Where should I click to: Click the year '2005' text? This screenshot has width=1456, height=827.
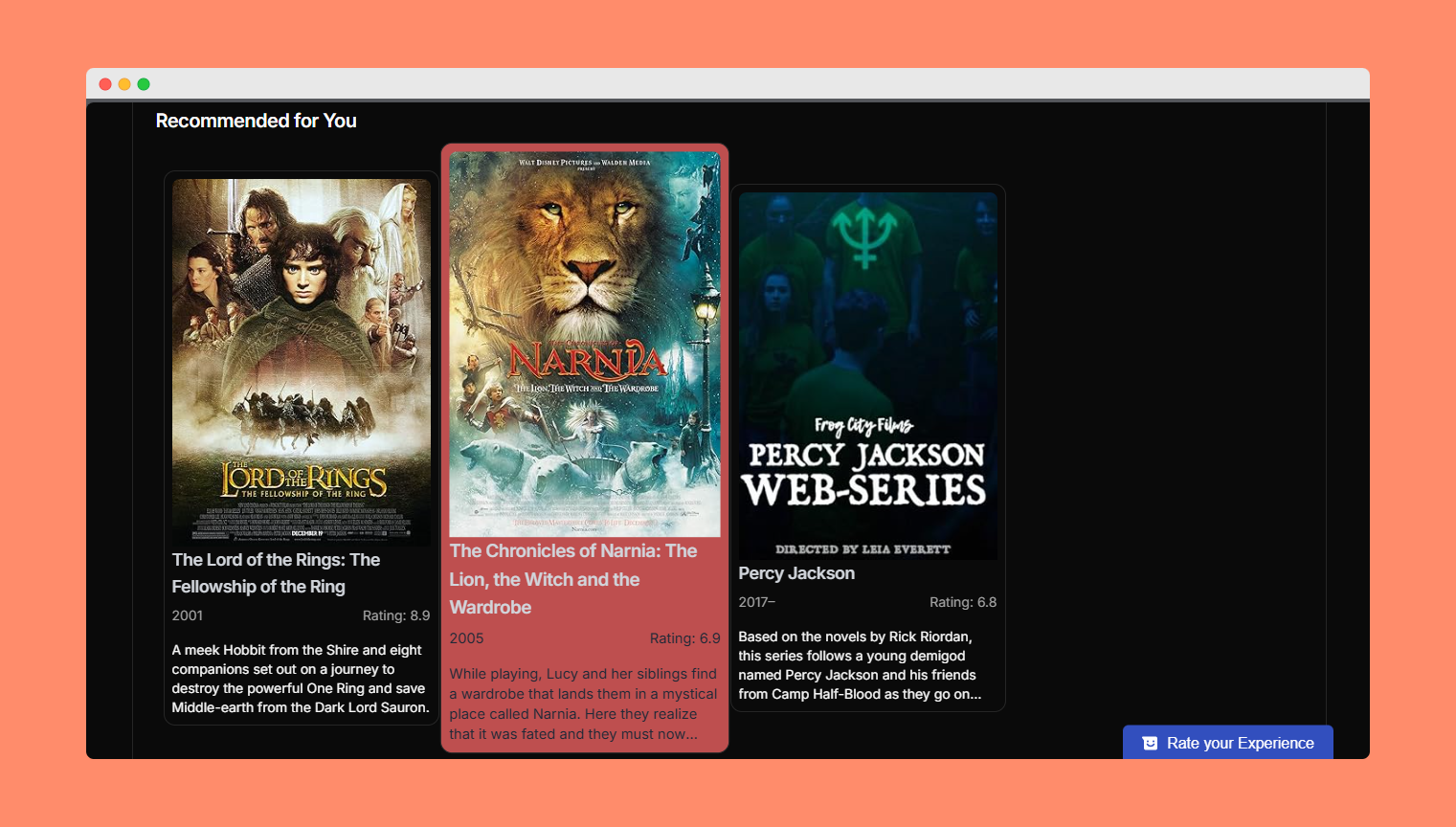[467, 638]
